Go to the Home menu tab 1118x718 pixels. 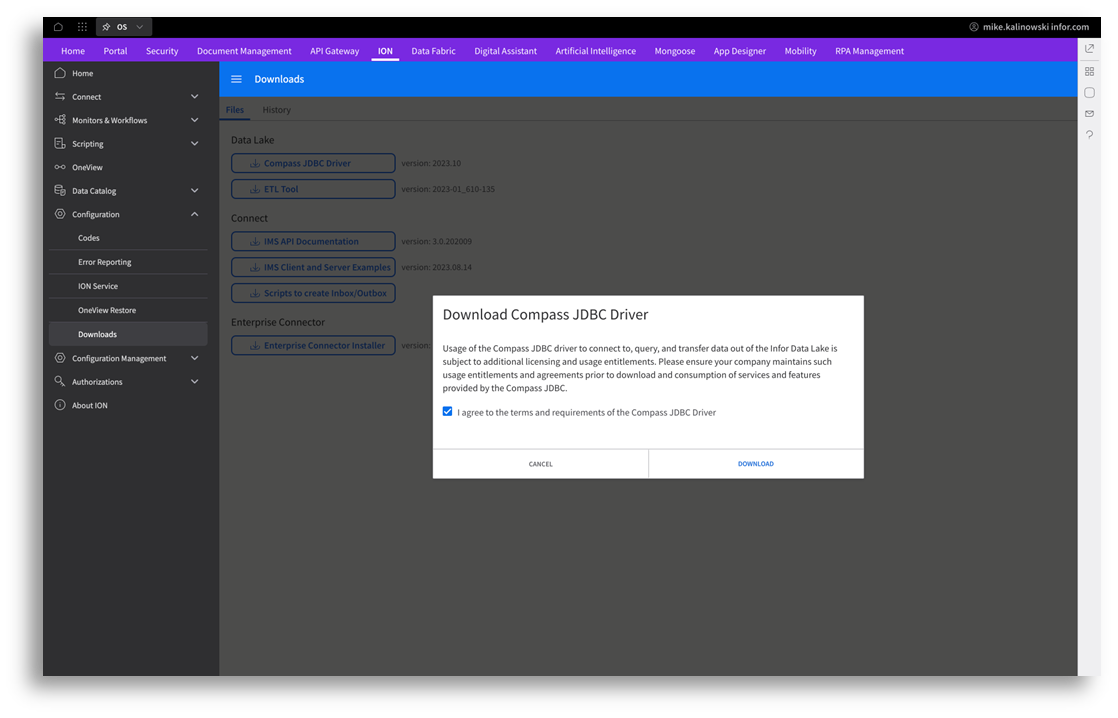point(73,51)
